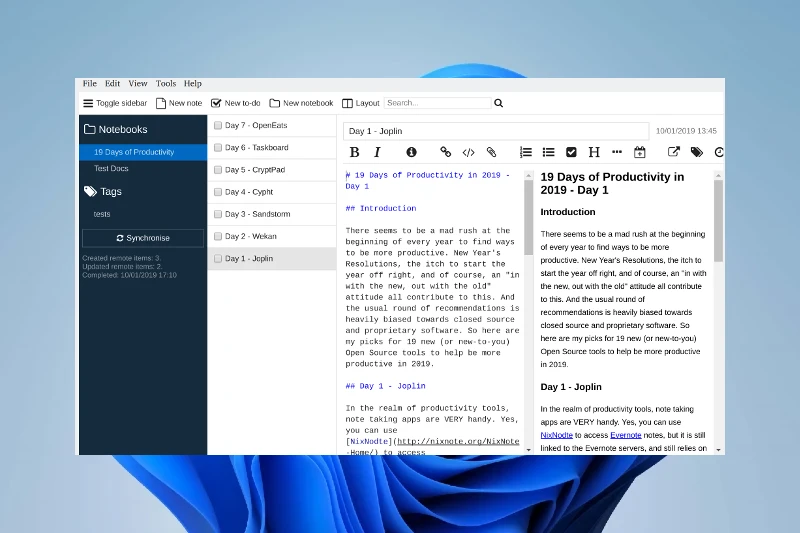Click the '## Day 1 - Joplin' markdown line
Image resolution: width=800 pixels, height=533 pixels.
pos(386,386)
